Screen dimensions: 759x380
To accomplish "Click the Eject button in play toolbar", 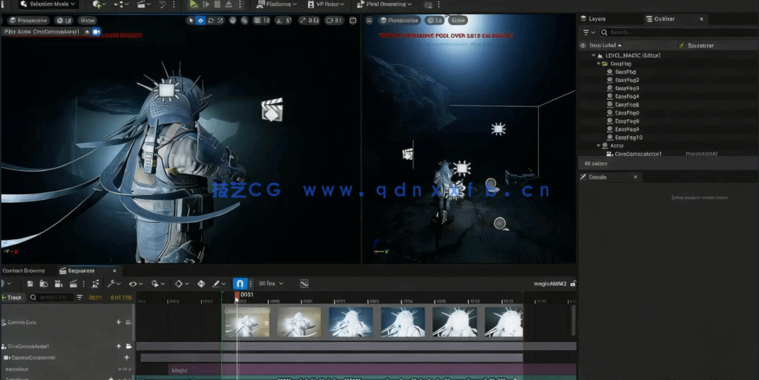I will [x=228, y=4].
